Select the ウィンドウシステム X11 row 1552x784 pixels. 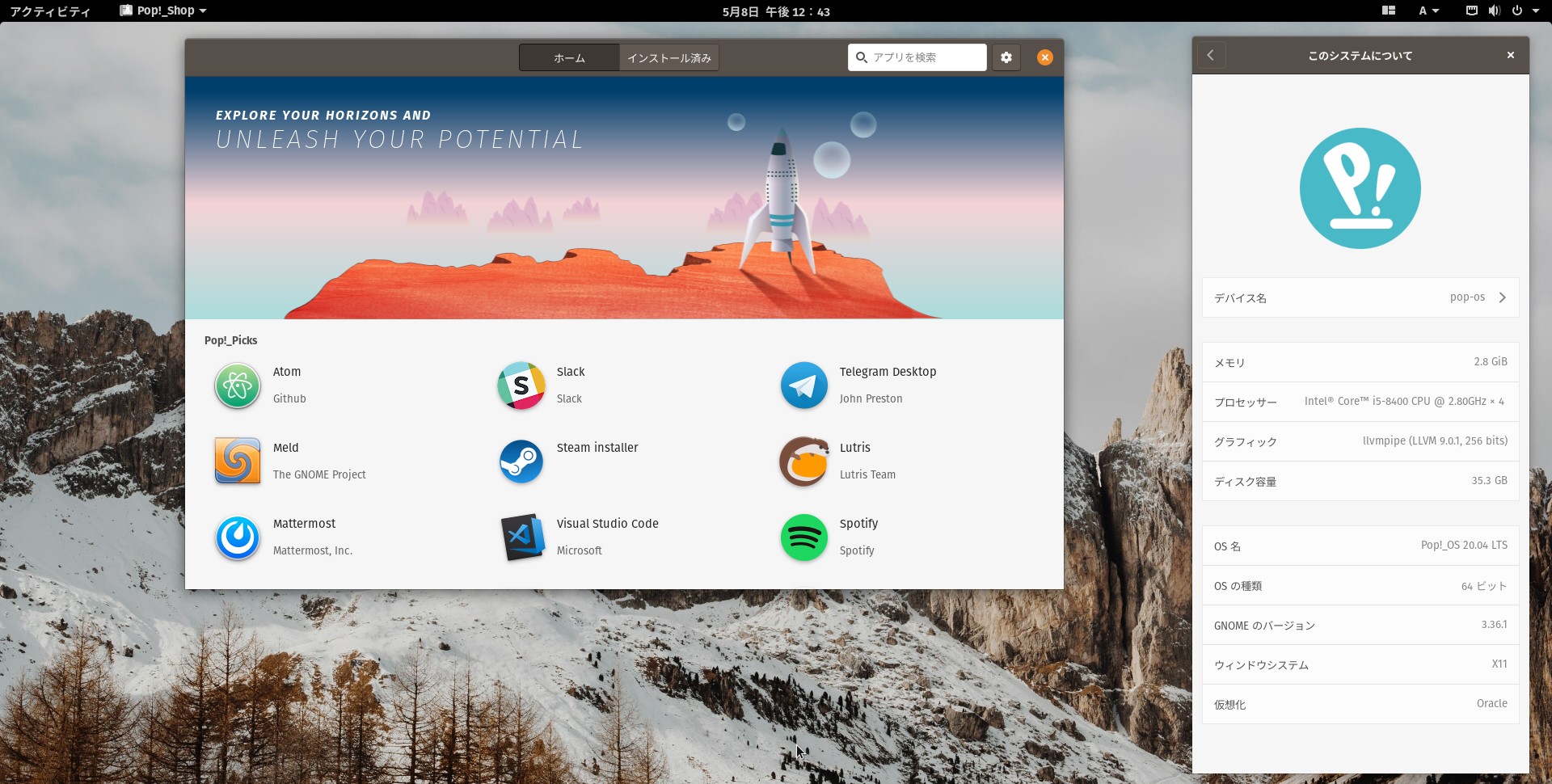pyautogui.click(x=1360, y=664)
